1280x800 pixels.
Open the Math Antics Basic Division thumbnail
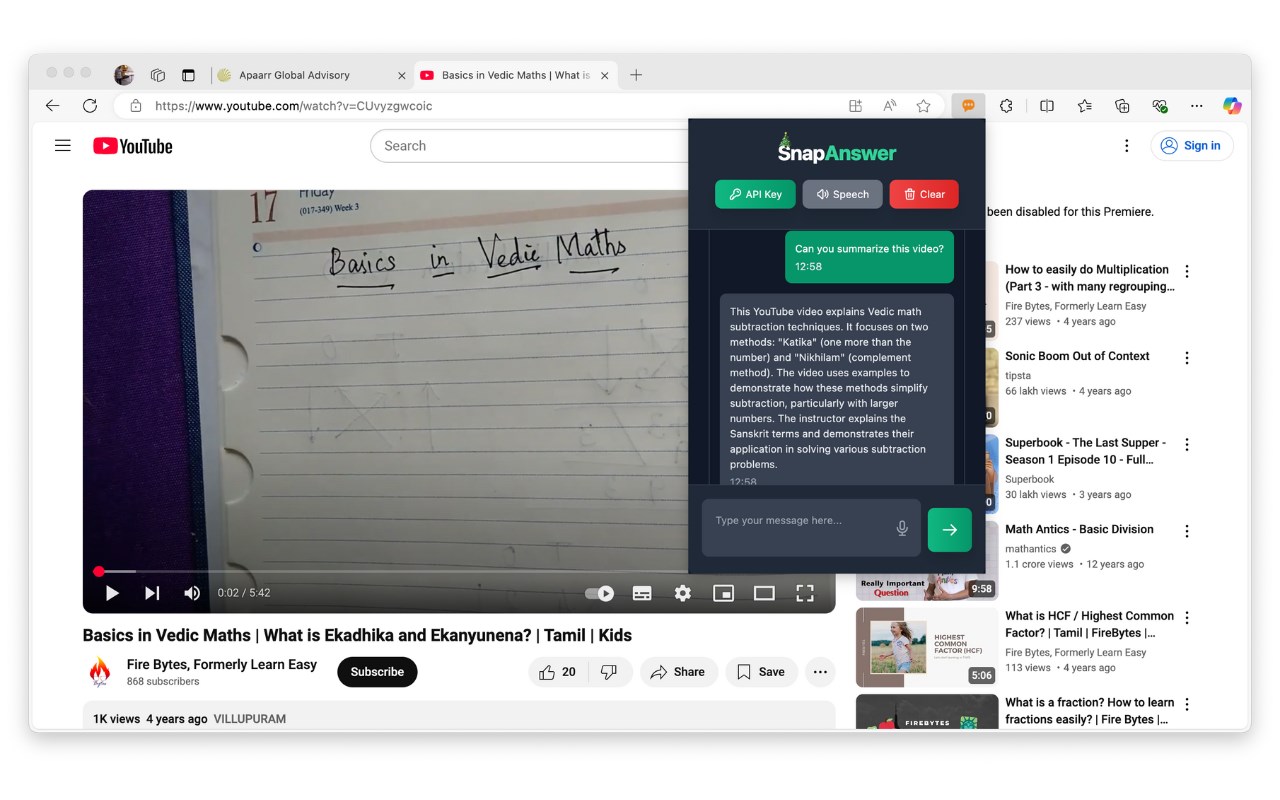pos(927,587)
